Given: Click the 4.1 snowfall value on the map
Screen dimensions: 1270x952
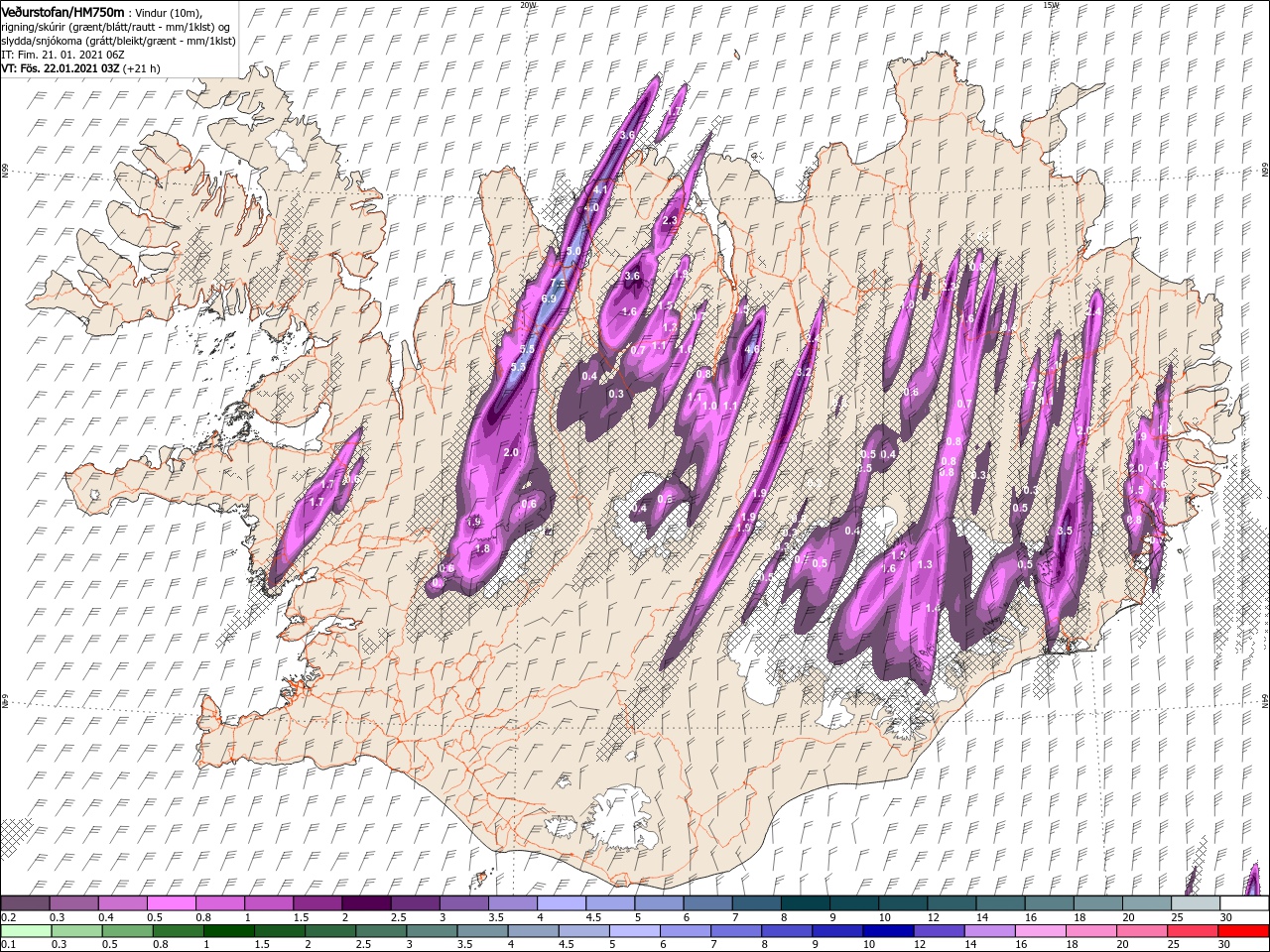Looking at the screenshot, I should (600, 190).
